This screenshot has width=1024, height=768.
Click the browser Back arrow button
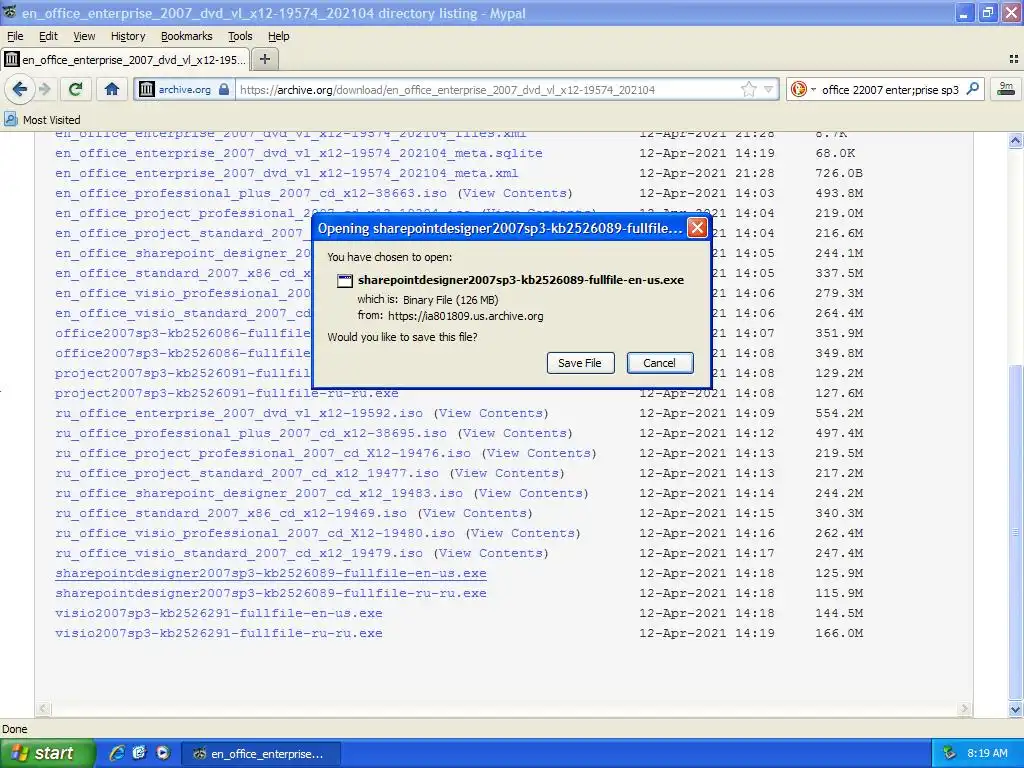20,89
